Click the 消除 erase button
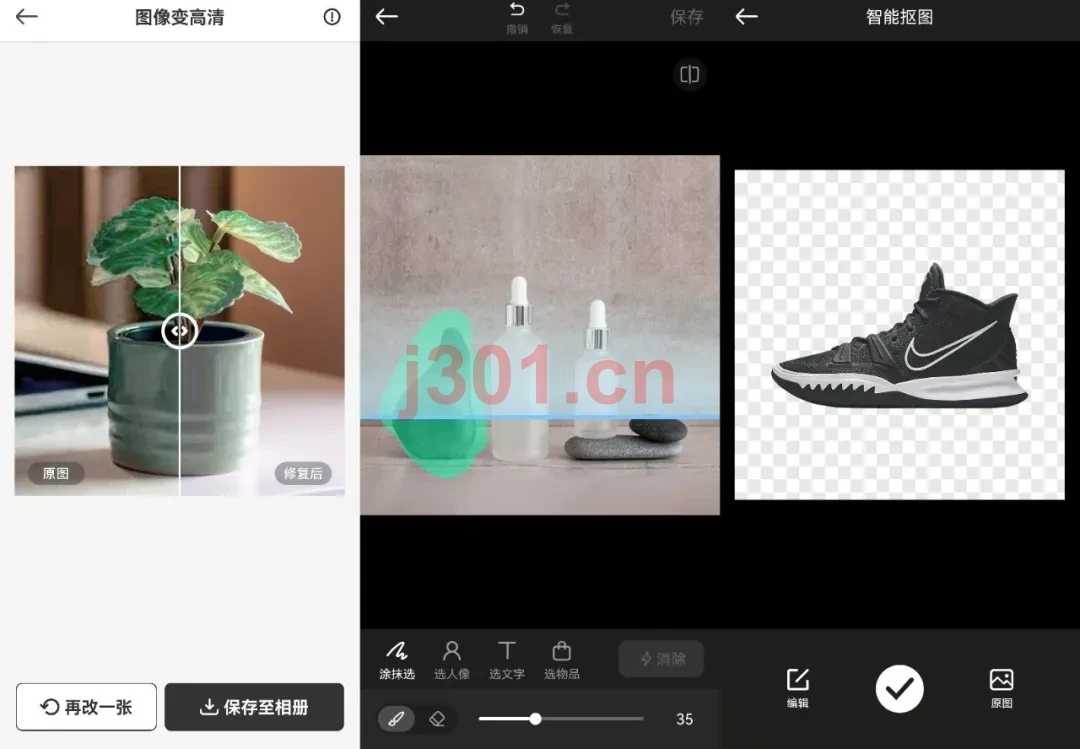This screenshot has width=1080, height=749. pos(661,659)
